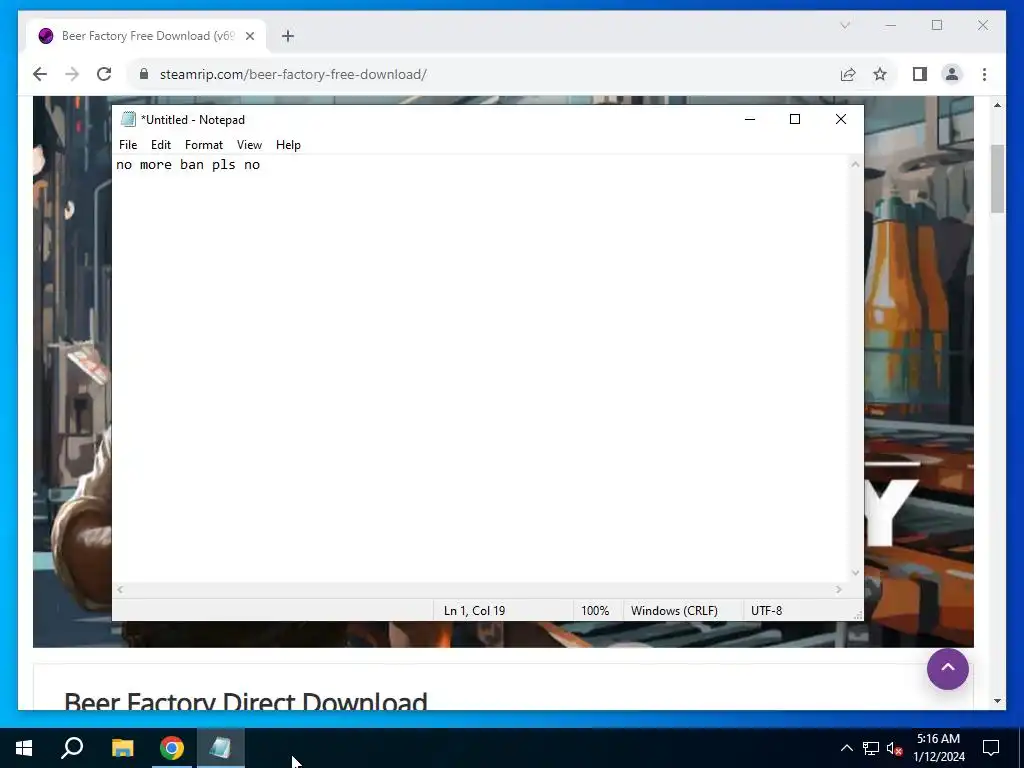Screen dimensions: 1024x768
Task: Click the 'Beer Factory Direct Download' heading
Action: click(x=246, y=702)
